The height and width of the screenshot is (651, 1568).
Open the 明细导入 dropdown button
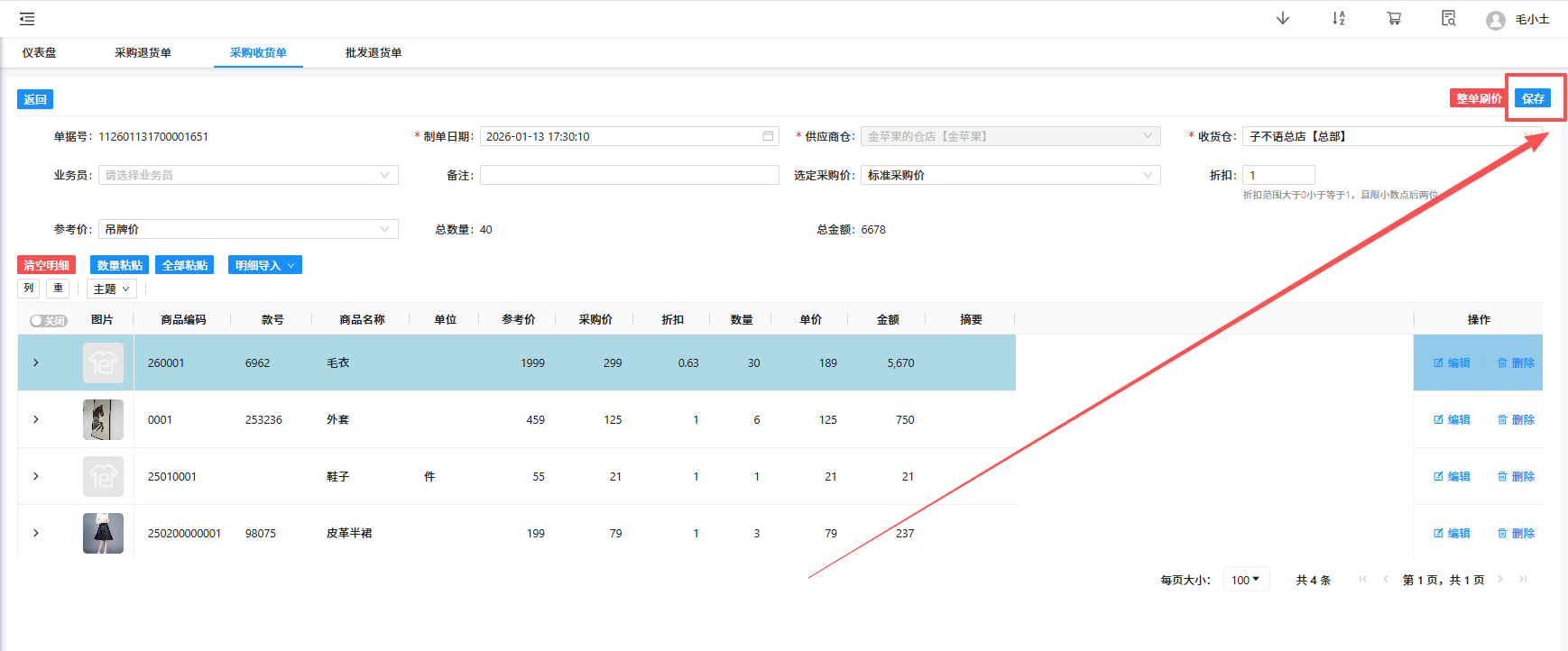264,265
